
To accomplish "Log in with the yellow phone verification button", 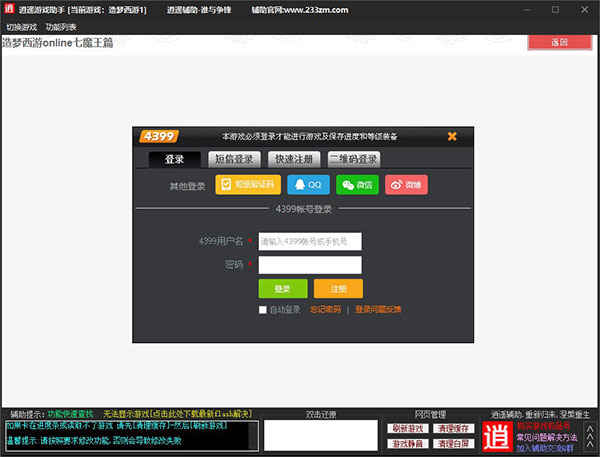I will (248, 185).
